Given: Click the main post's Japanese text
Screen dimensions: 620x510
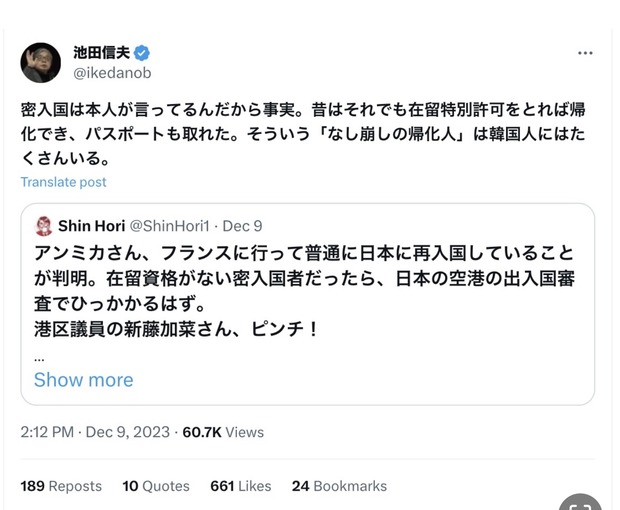Looking at the screenshot, I should click(300, 132).
